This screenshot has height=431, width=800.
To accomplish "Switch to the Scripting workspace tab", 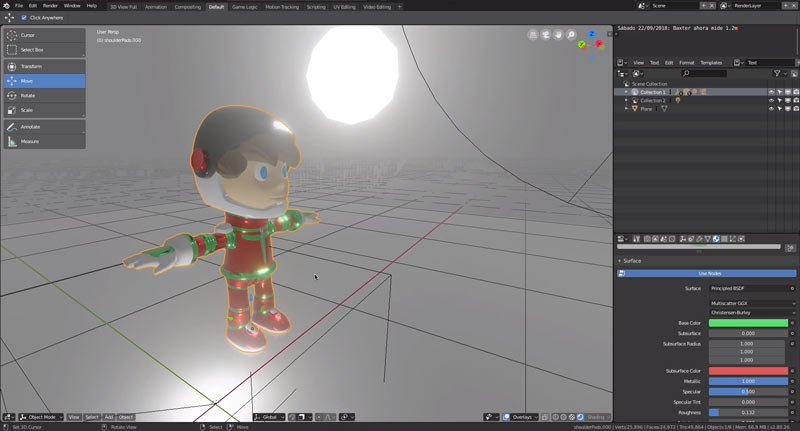I will coord(316,7).
